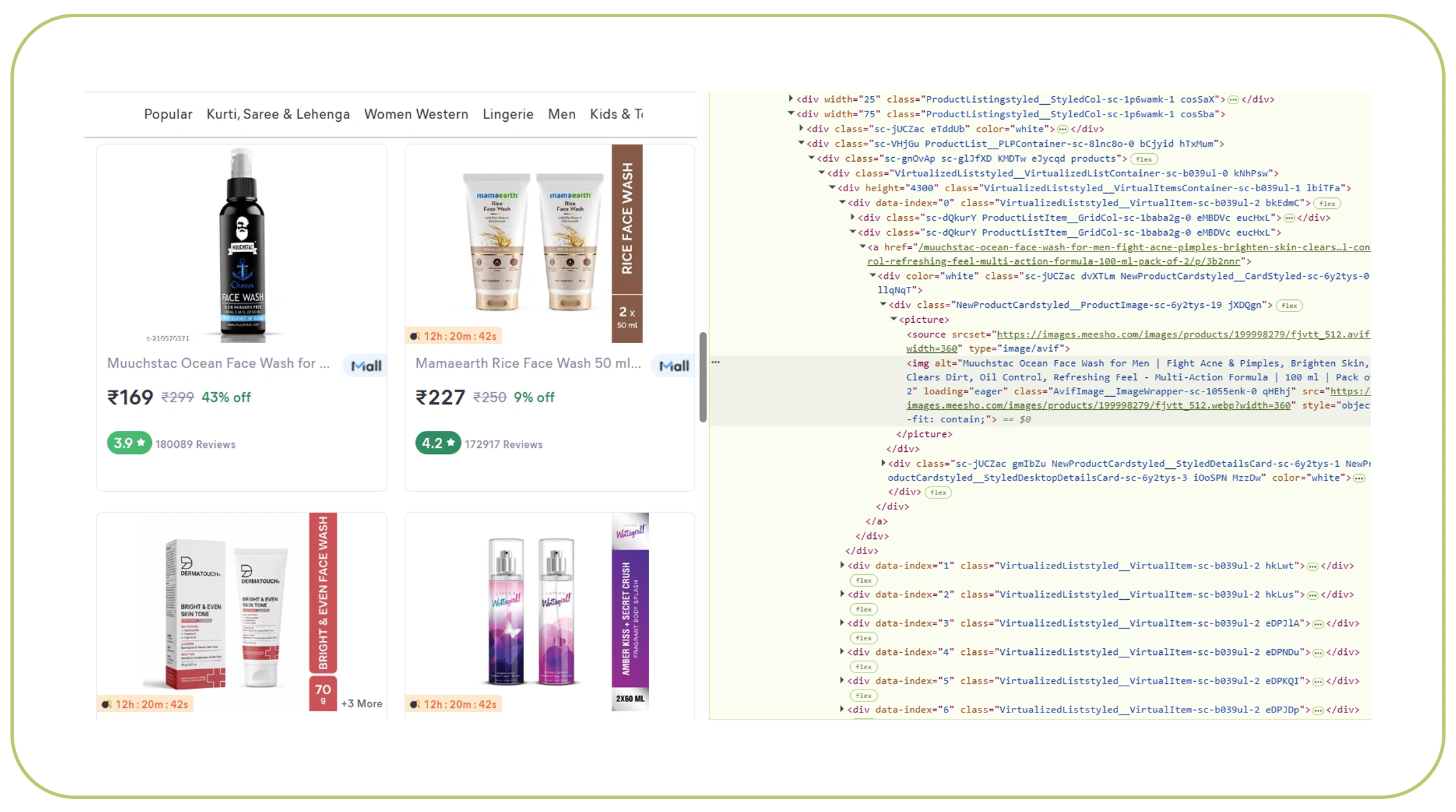The image size is (1456, 812).
Task: Open the Mamaearth Rice Face Wash title
Action: tap(528, 363)
